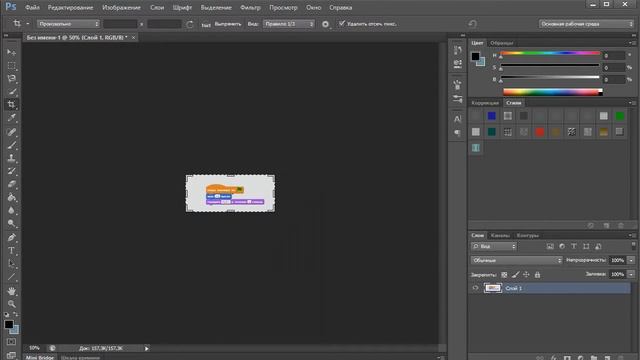Select the Healing Brush tool
This screenshot has height=360, width=640.
[11, 131]
